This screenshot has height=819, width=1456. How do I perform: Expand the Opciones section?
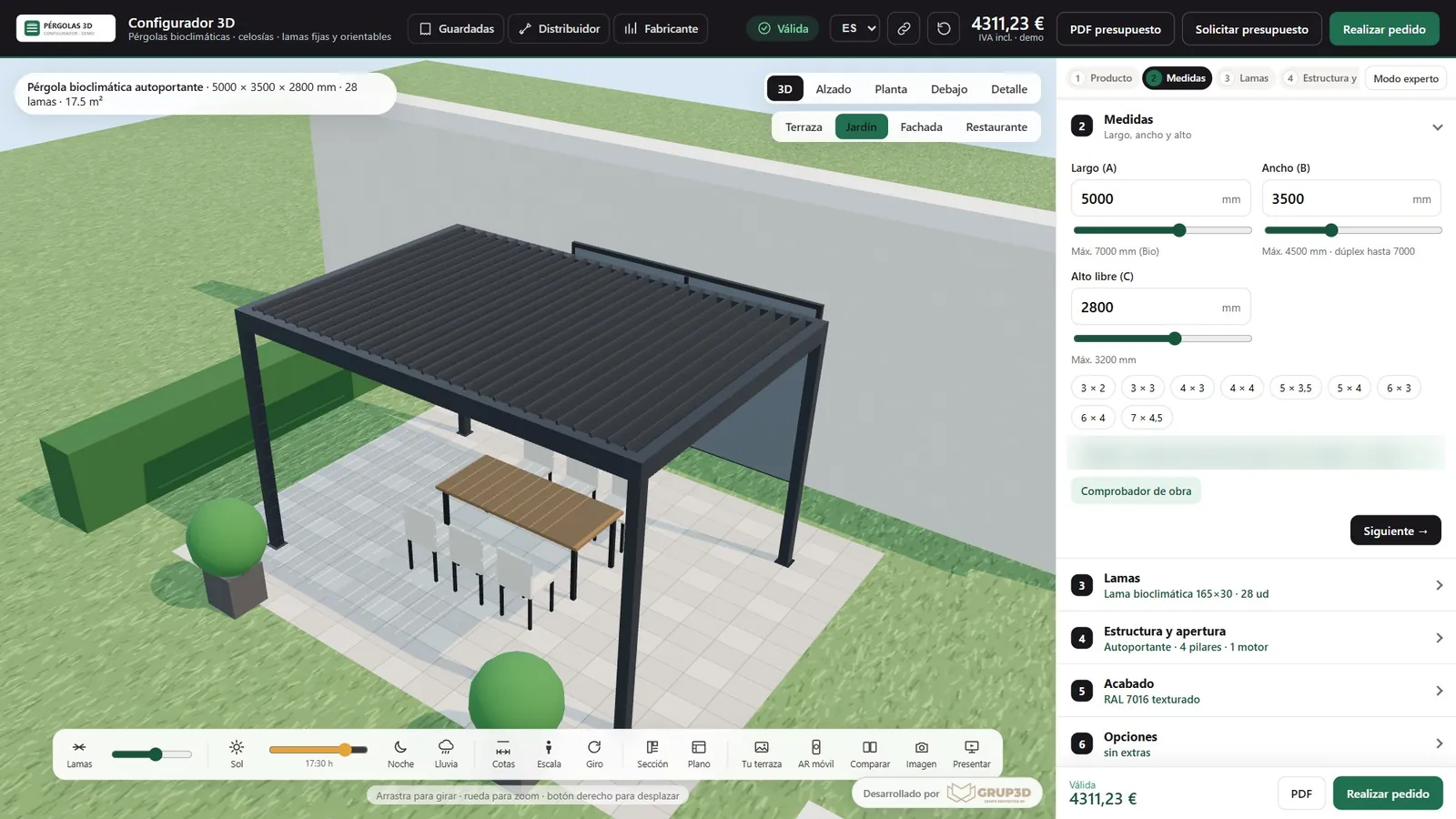(x=1256, y=743)
